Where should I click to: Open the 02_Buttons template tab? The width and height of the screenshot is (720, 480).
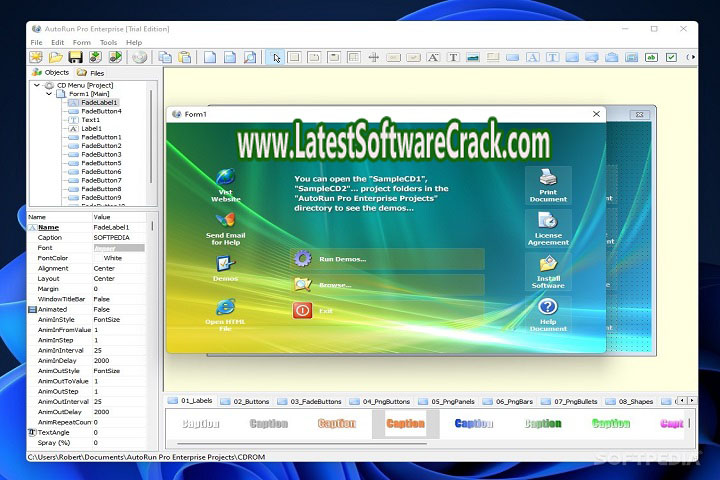tap(245, 401)
